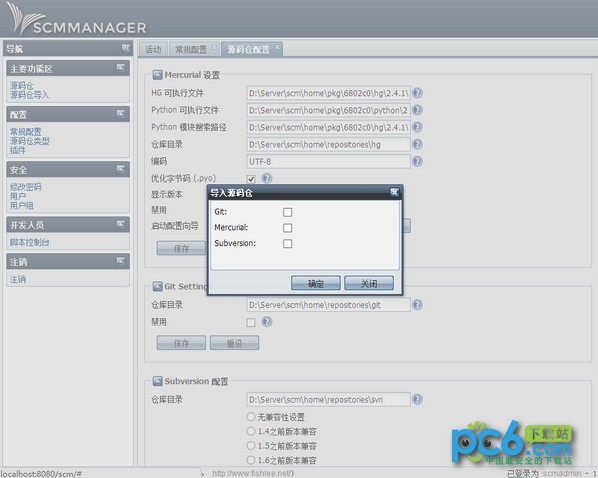Switch to the 活动 tab
The height and width of the screenshot is (478, 598).
coord(153,50)
